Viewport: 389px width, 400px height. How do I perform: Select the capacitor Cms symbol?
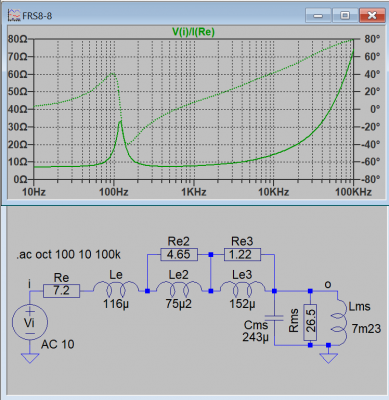click(274, 318)
